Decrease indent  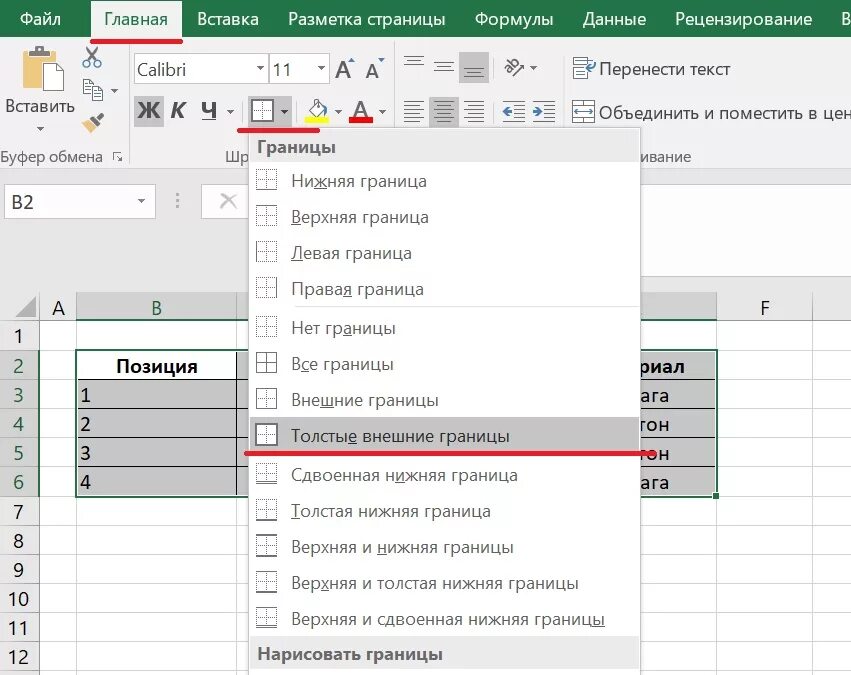(x=513, y=112)
